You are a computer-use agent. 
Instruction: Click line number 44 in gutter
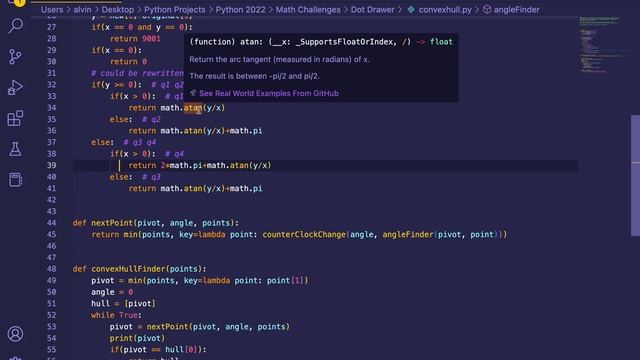51,223
